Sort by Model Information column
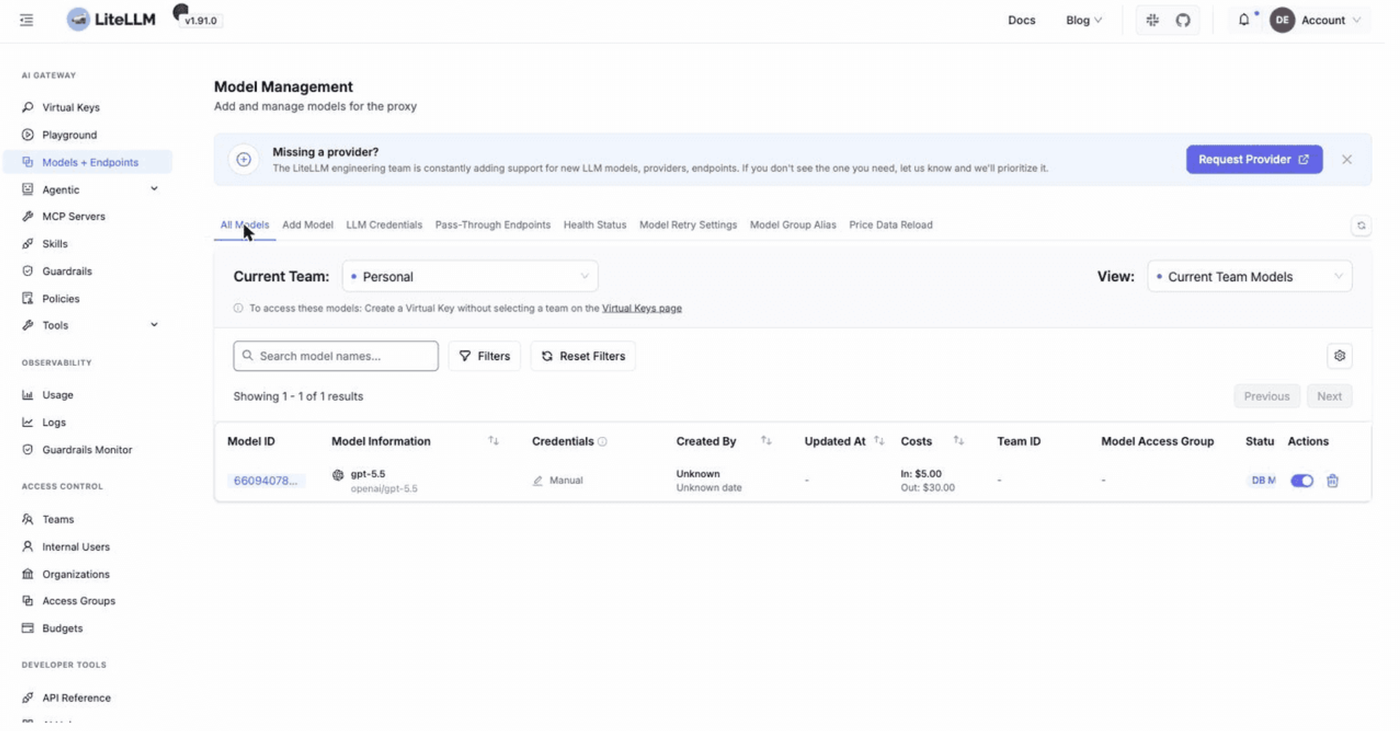Screen dimensions: 1400x731 point(493,441)
